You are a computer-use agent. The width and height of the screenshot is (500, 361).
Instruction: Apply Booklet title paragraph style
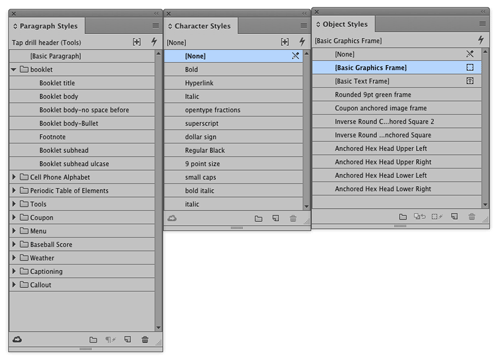tap(82, 83)
